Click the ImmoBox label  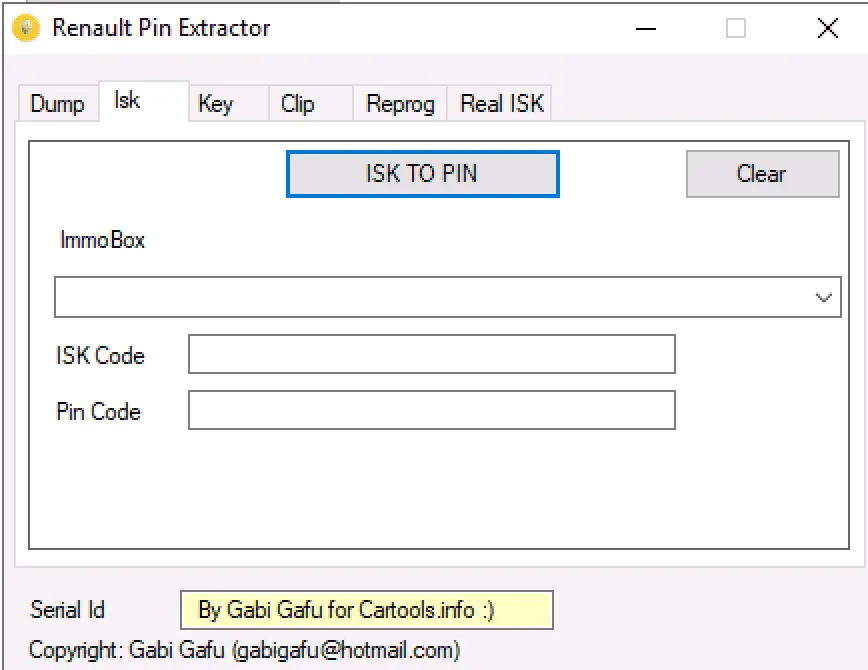coord(102,240)
